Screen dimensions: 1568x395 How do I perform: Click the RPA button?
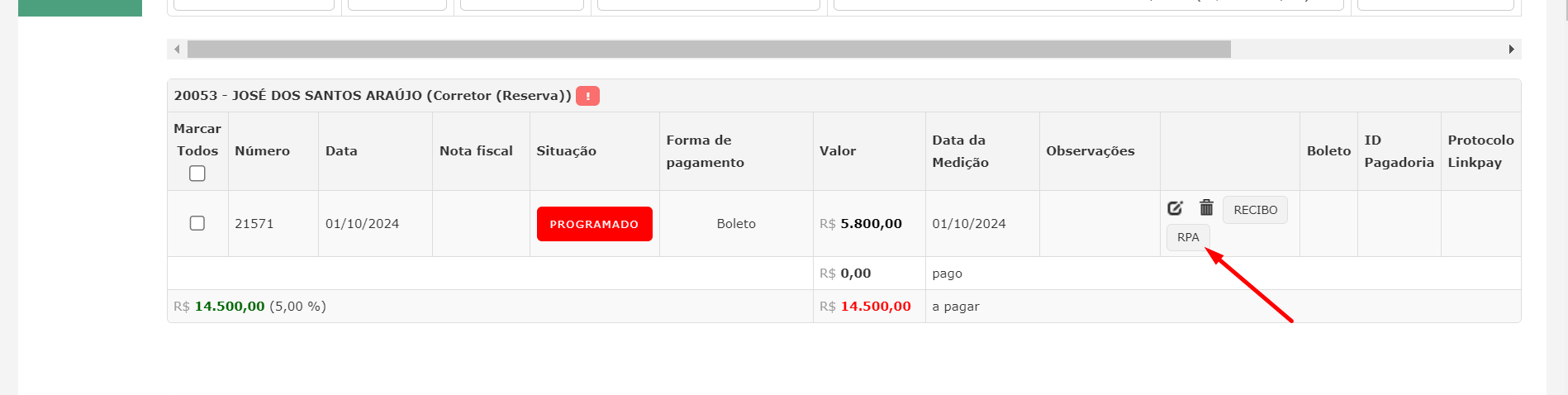click(x=1188, y=237)
